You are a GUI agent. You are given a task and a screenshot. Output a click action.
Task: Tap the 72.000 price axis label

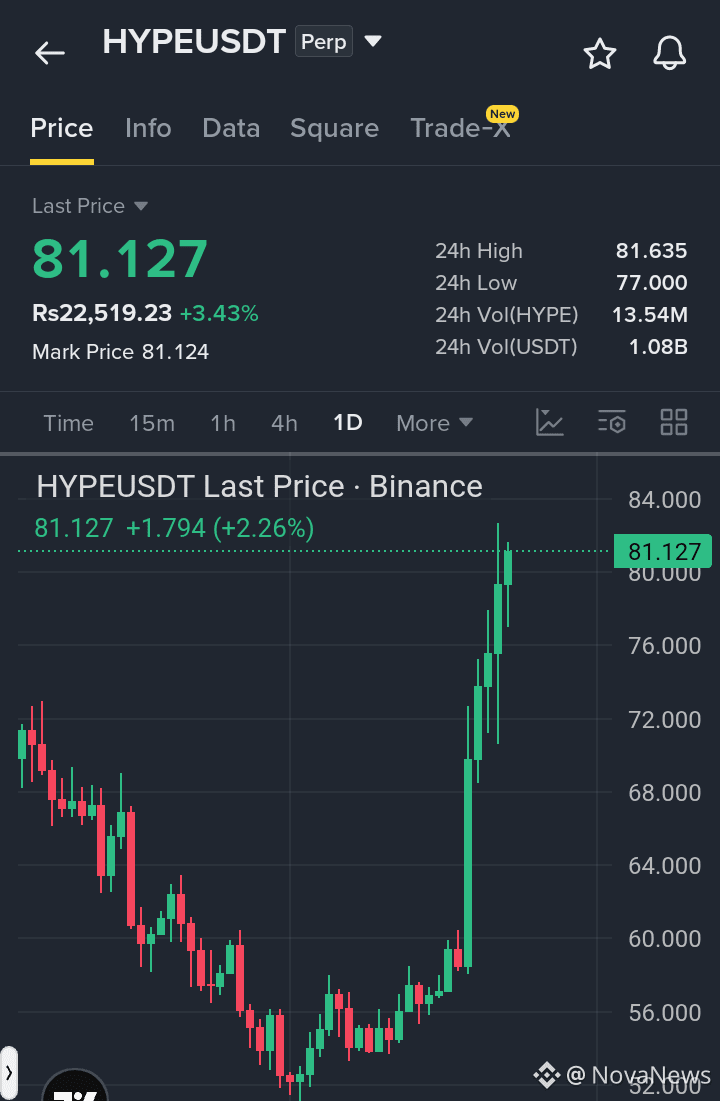665,720
